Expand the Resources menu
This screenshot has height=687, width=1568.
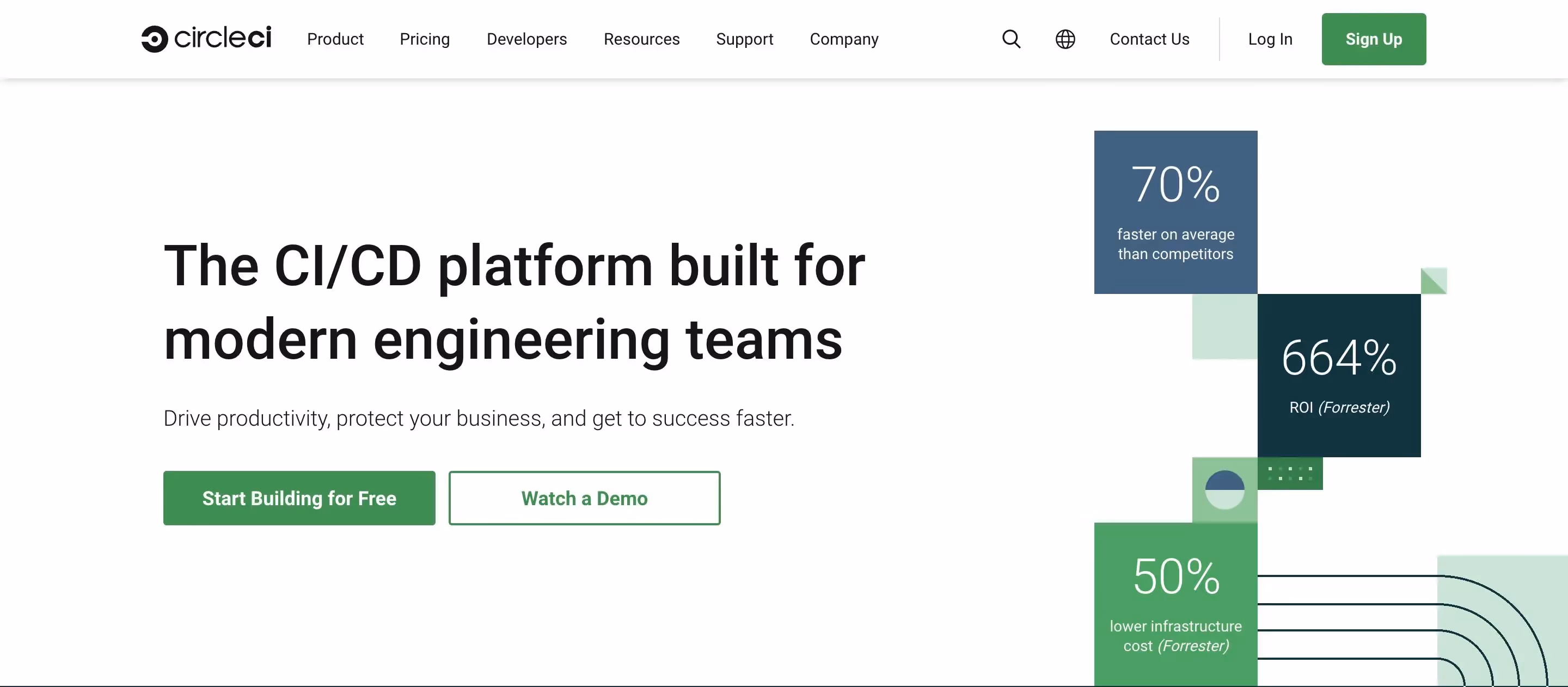click(641, 39)
